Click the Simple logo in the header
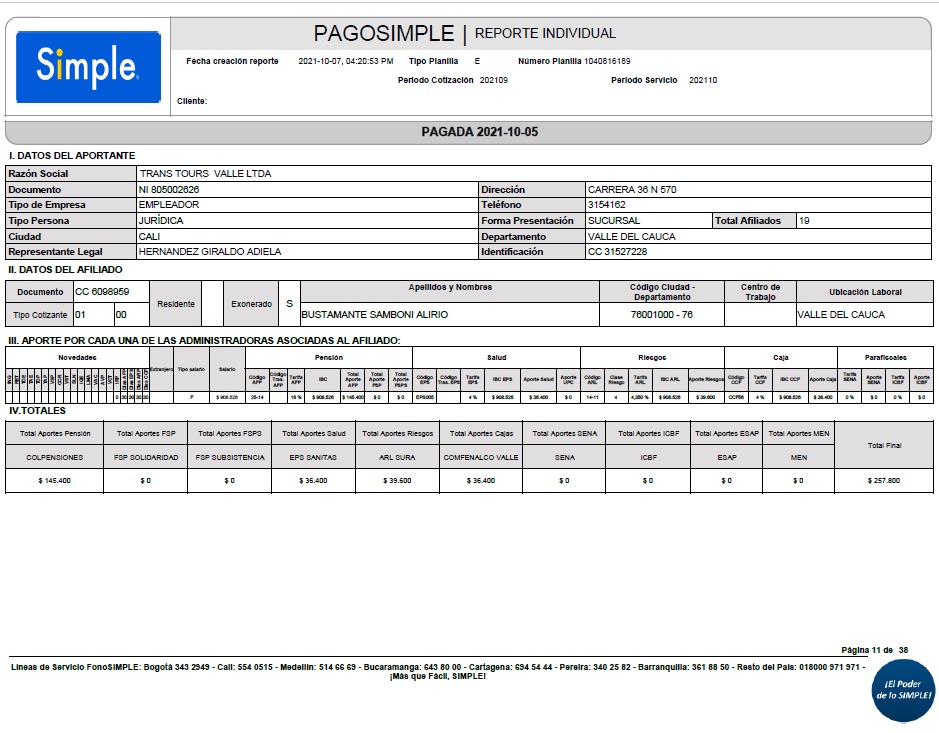Screen dimensions: 939x733 88,66
